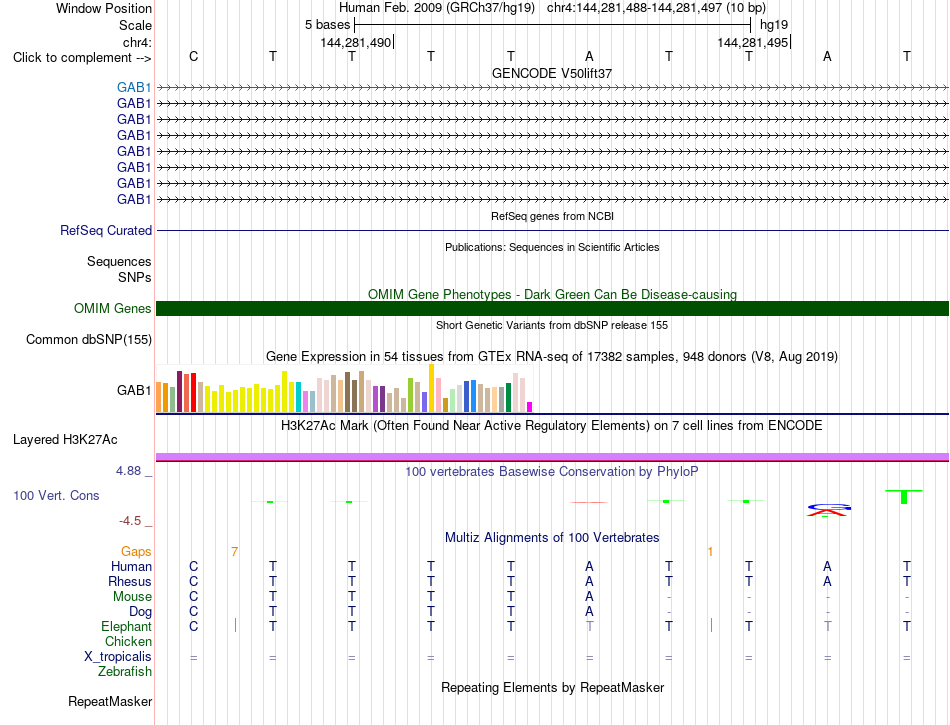Click the Layered H3K27Ac track label
This screenshot has width=950, height=725.
[x=65, y=440]
